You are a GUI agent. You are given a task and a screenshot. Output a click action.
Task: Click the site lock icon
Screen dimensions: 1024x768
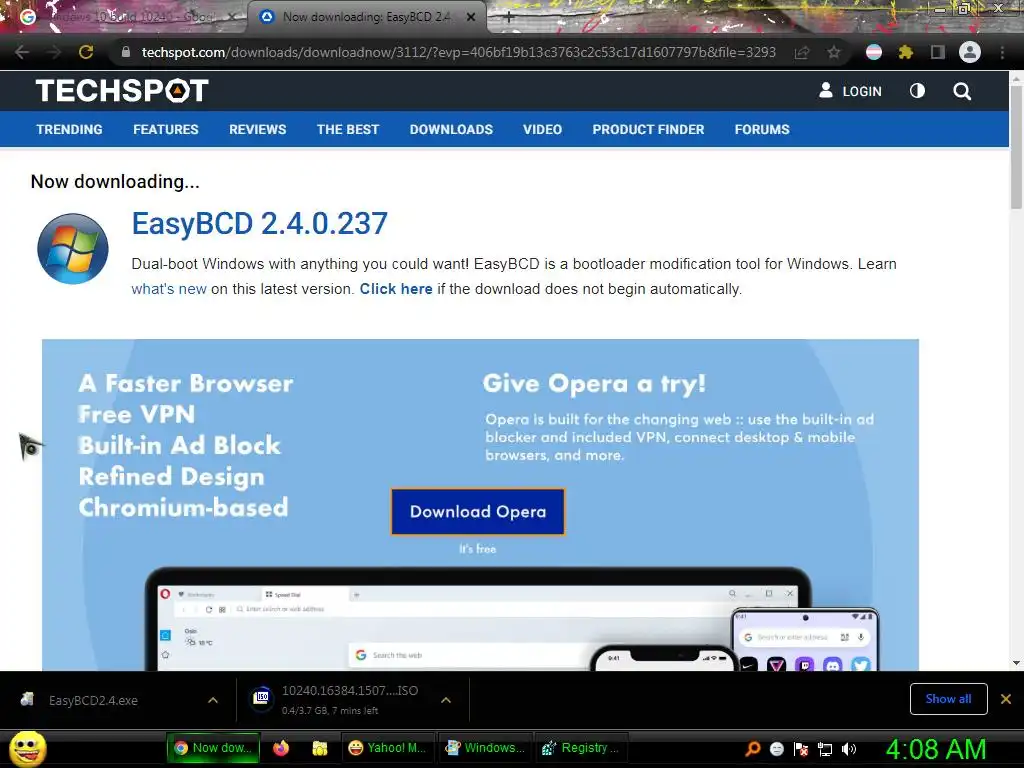pos(126,52)
